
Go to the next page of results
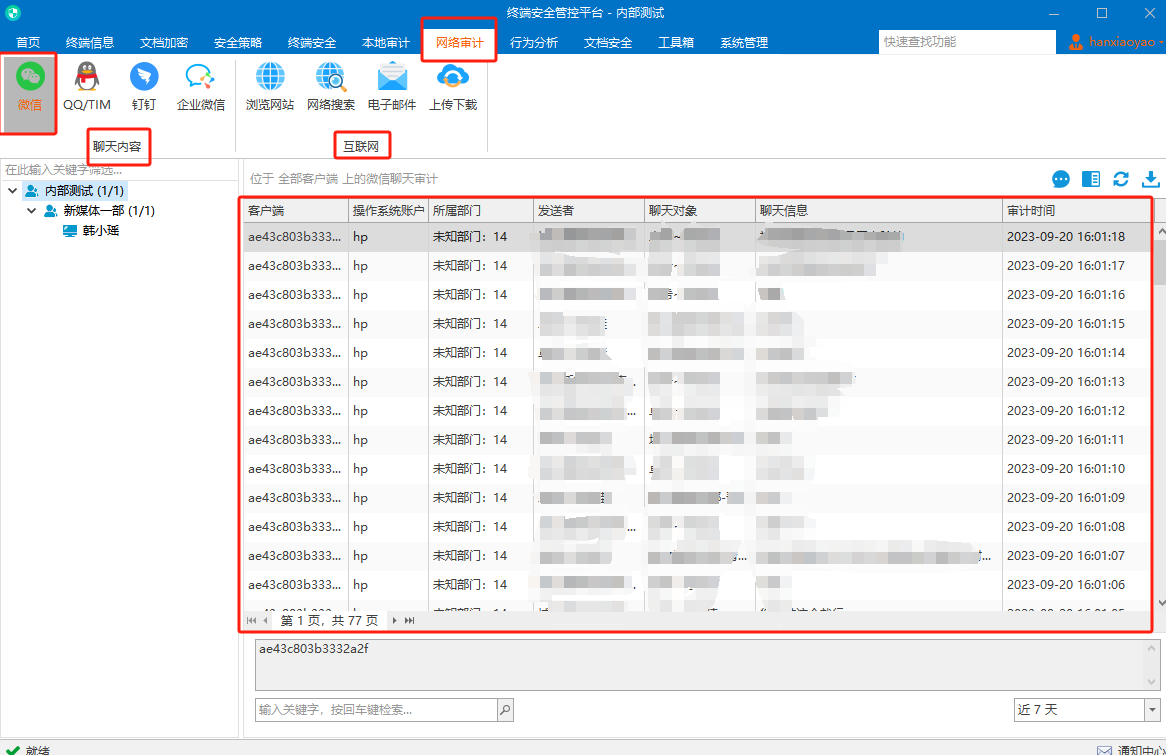[x=394, y=620]
